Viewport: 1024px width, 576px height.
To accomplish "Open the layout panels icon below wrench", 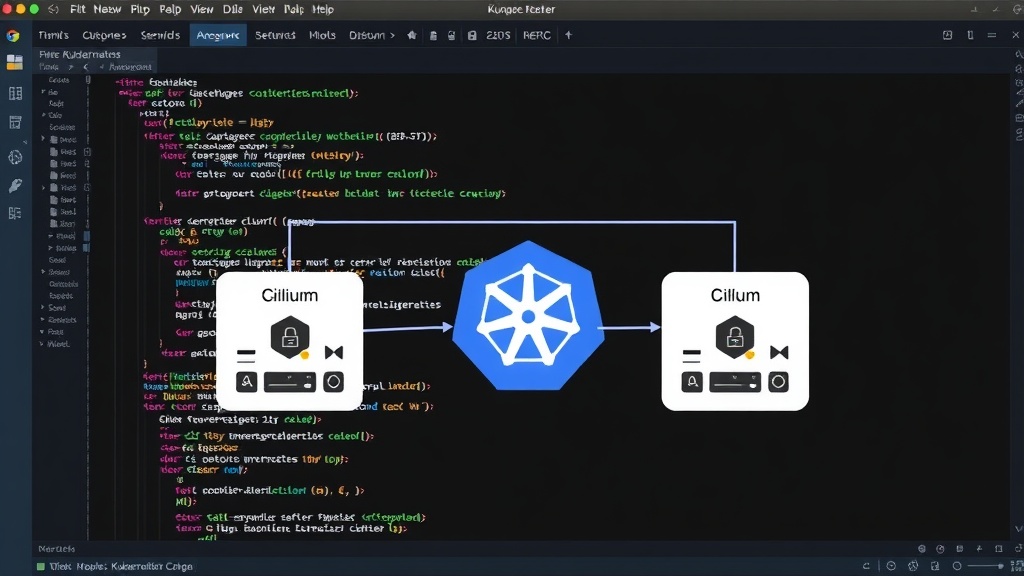I will click(x=15, y=213).
